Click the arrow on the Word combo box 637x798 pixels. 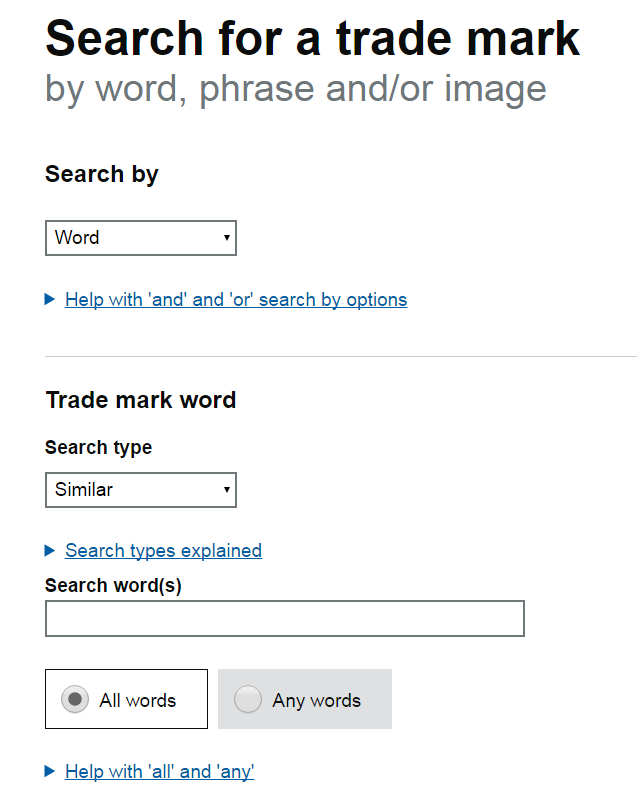tap(227, 238)
